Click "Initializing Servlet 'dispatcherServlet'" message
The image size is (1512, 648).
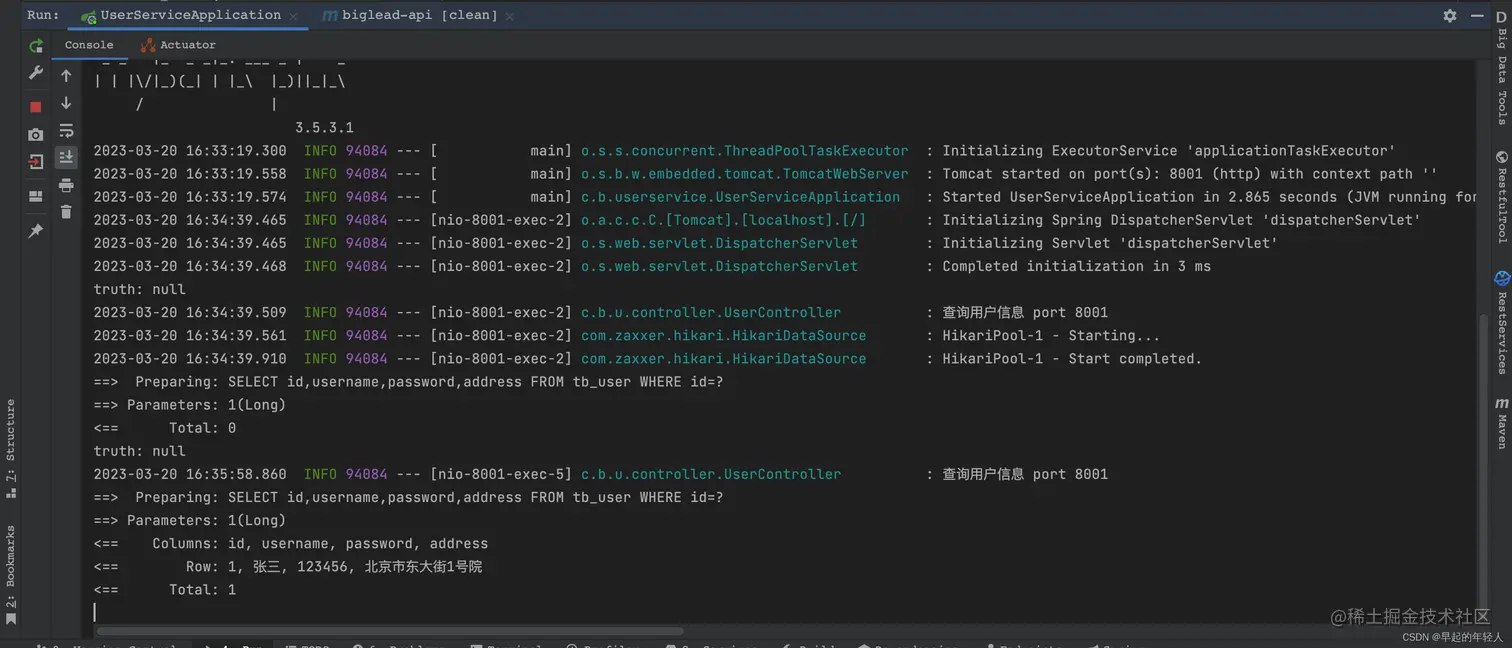pos(1110,243)
